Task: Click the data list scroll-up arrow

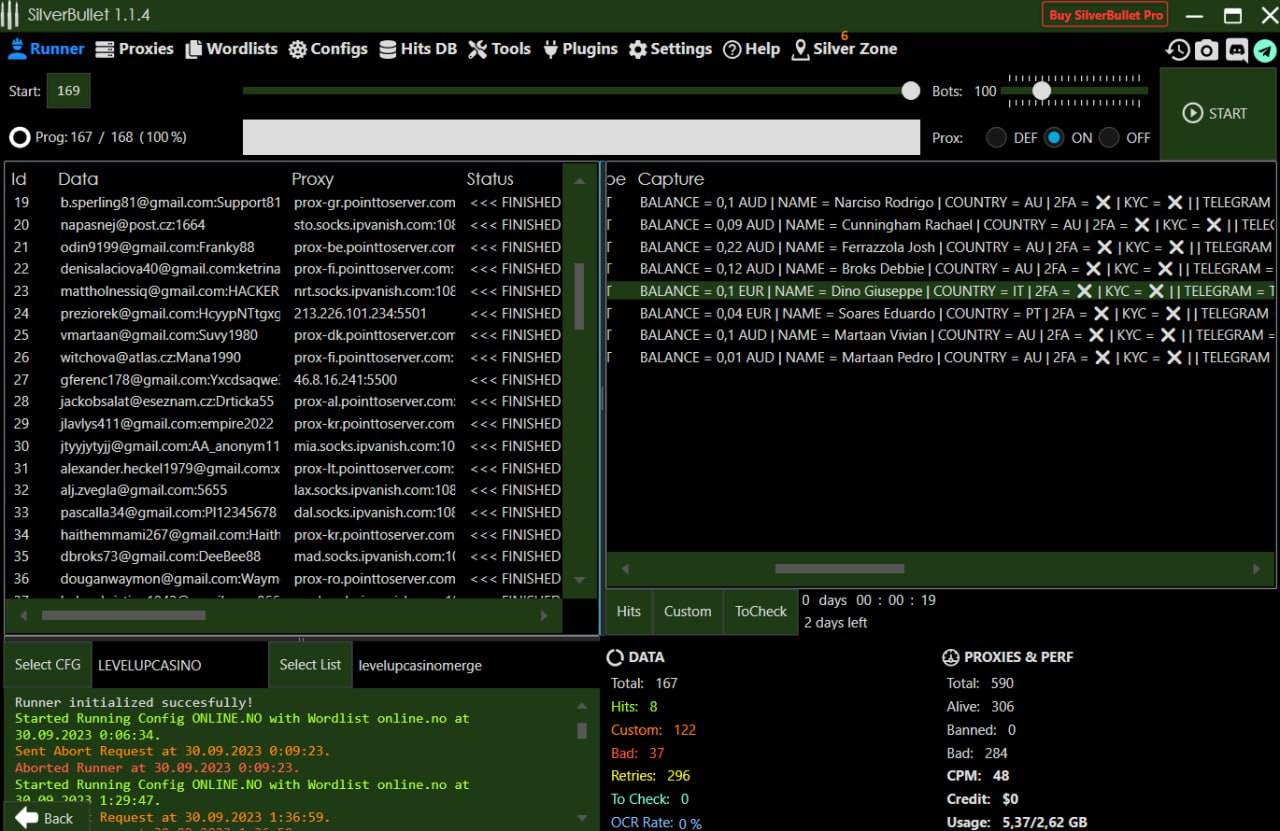Action: click(x=579, y=181)
